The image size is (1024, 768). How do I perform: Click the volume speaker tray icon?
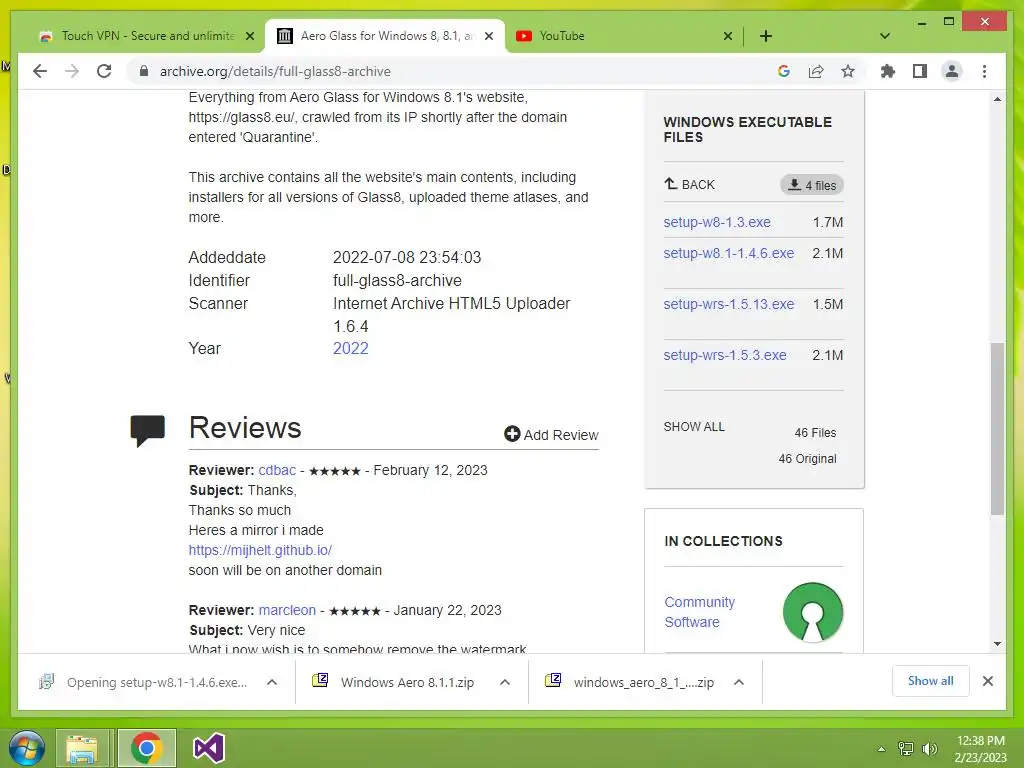[929, 749]
